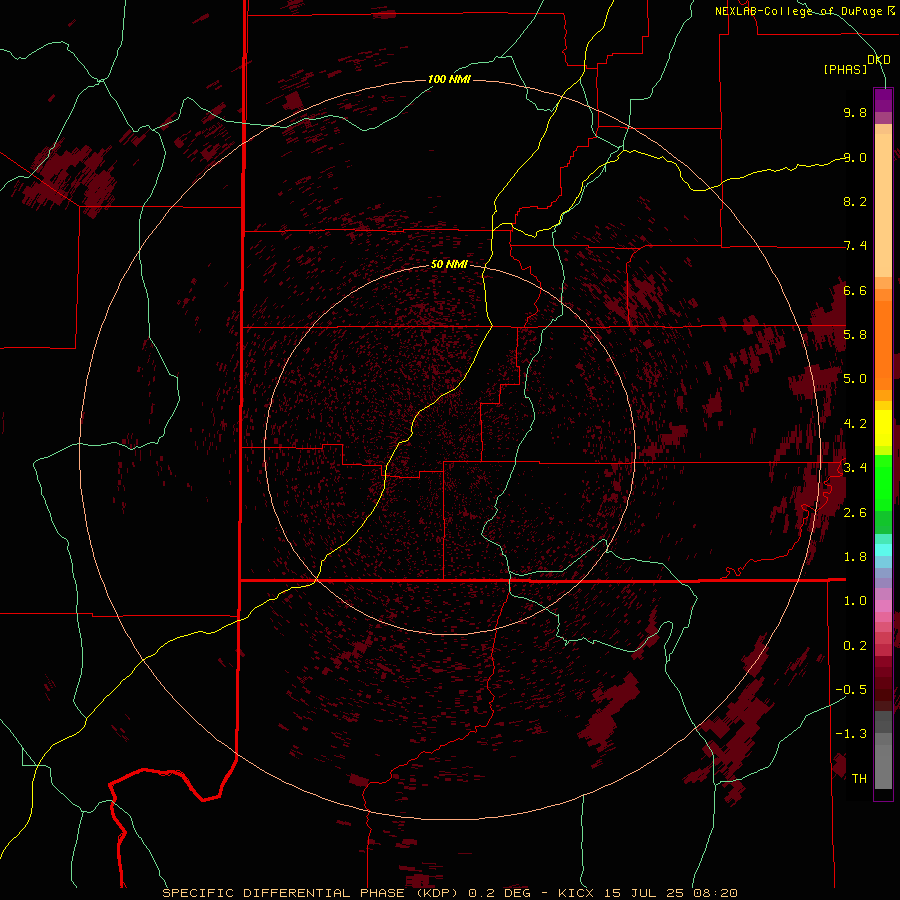Viewport: 900px width, 900px height.
Task: Click the 1.0 scale value
Action: [855, 601]
